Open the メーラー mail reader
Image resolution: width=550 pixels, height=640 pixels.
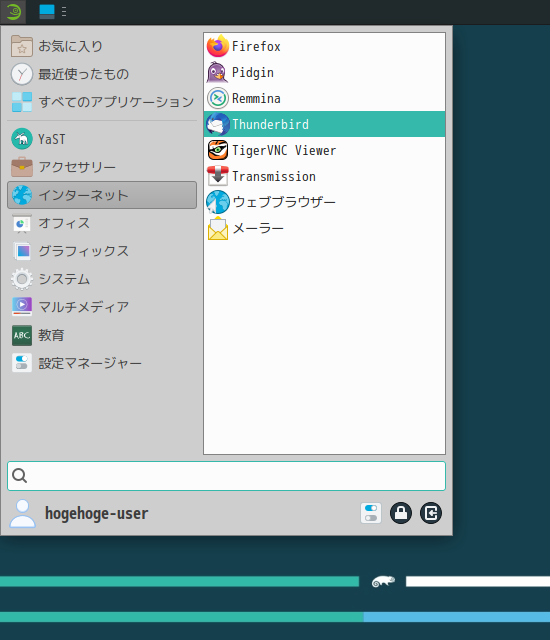[x=324, y=228]
